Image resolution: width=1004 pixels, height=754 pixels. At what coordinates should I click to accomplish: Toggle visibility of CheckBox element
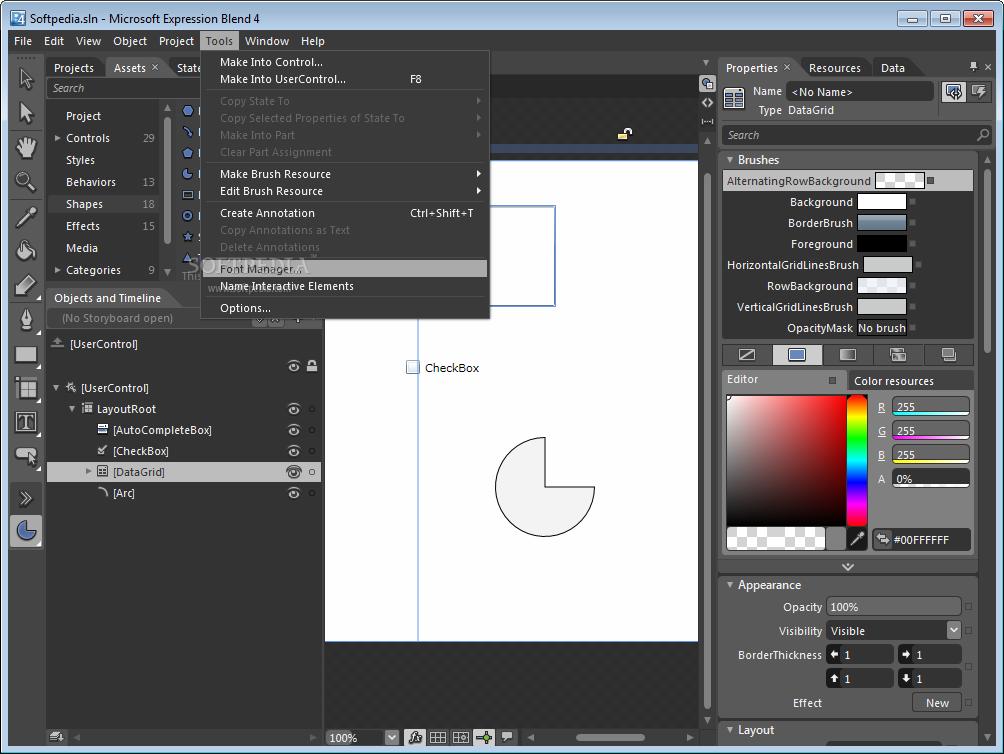[293, 451]
